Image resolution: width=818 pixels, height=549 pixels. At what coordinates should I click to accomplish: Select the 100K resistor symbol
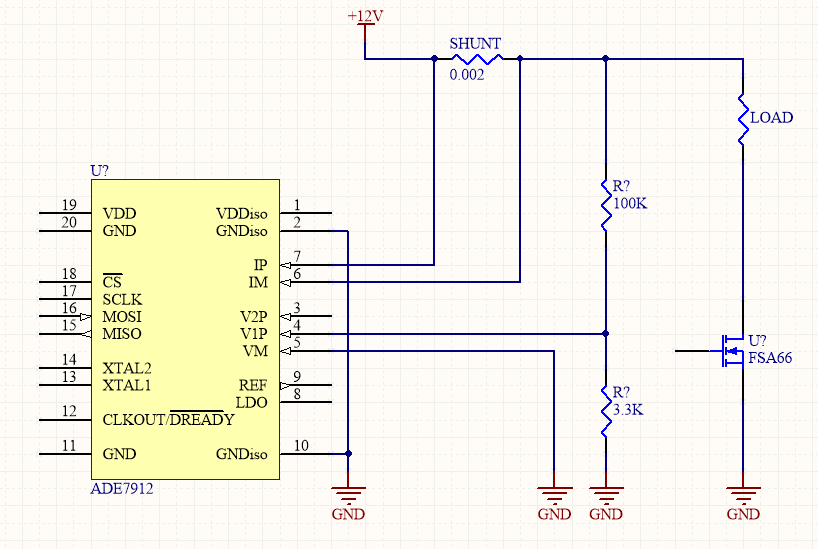606,205
